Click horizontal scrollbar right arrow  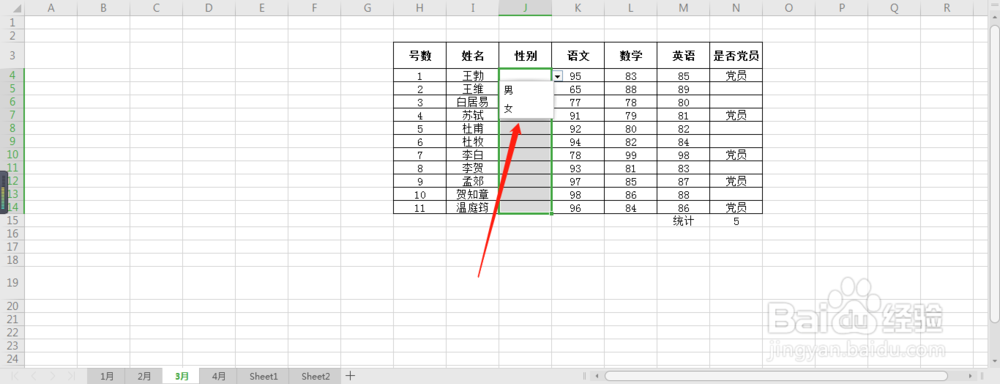coord(971,376)
